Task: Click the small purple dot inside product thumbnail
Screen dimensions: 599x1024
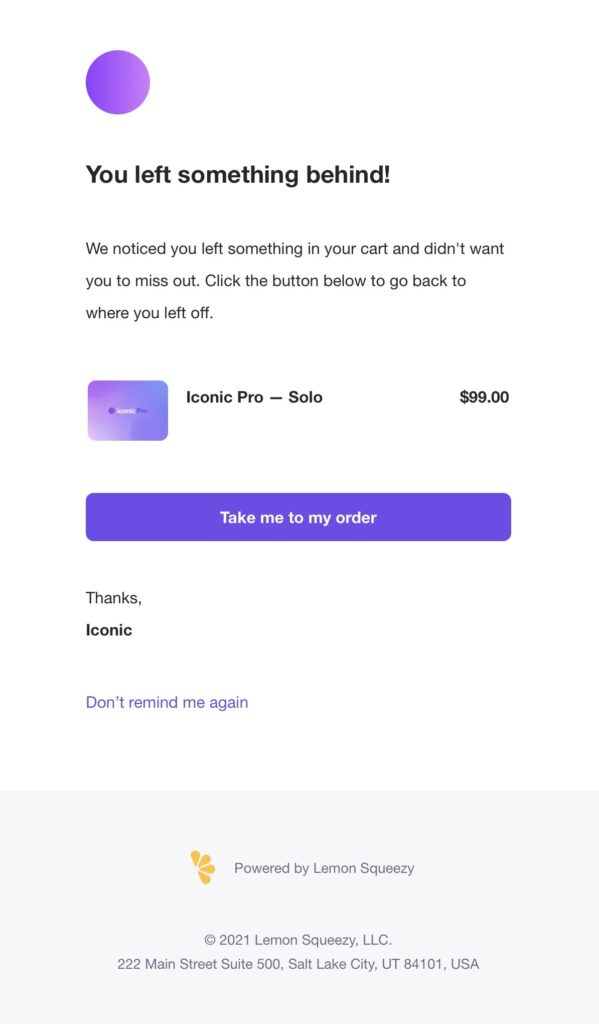Action: pyautogui.click(x=112, y=411)
